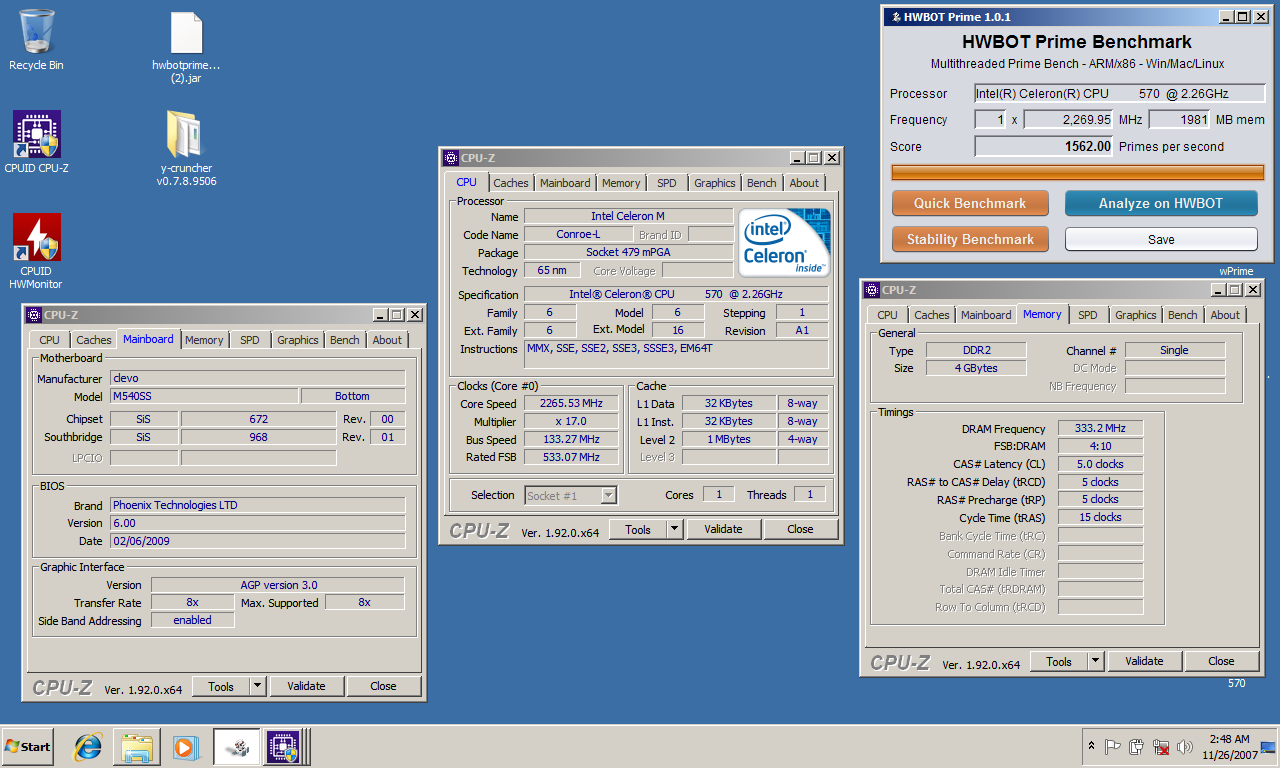Click the Score field showing 1562.00
This screenshot has height=768, width=1280.
click(1045, 146)
